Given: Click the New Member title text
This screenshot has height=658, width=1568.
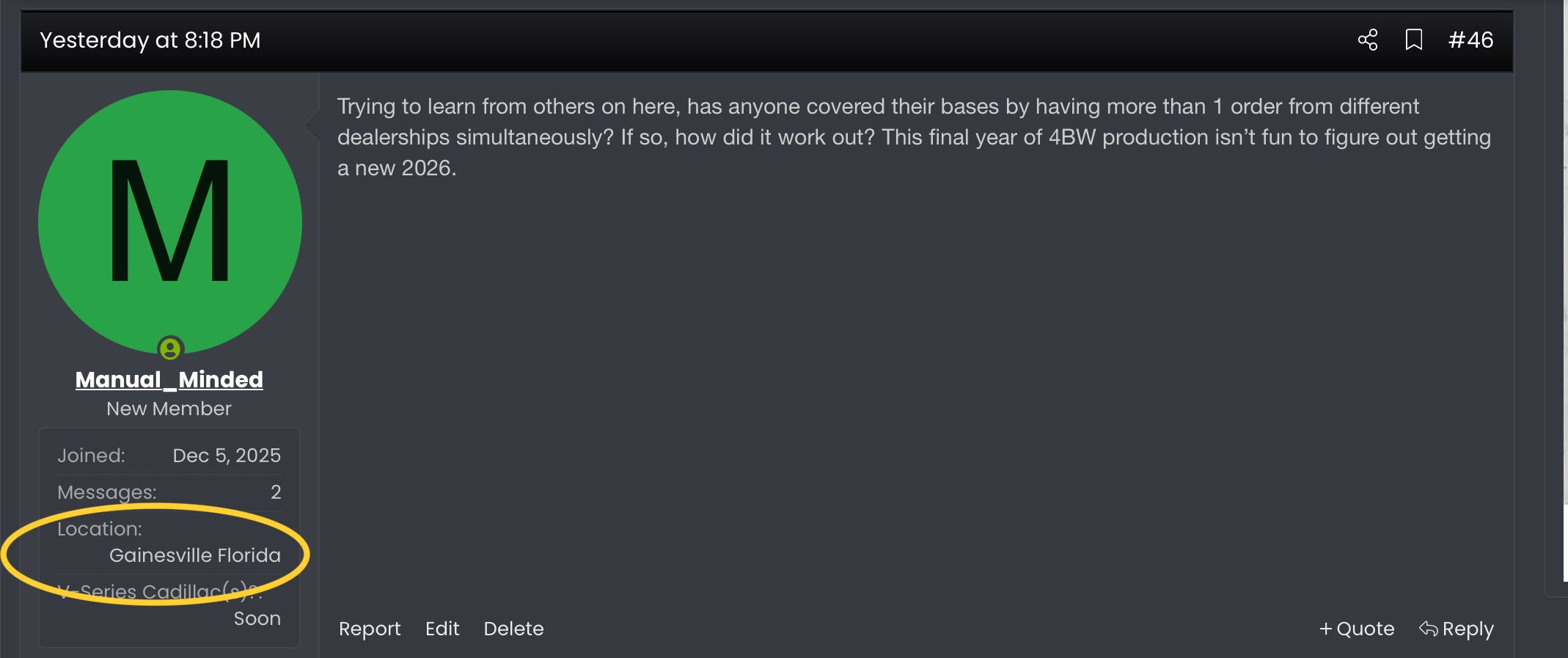Looking at the screenshot, I should 169,409.
